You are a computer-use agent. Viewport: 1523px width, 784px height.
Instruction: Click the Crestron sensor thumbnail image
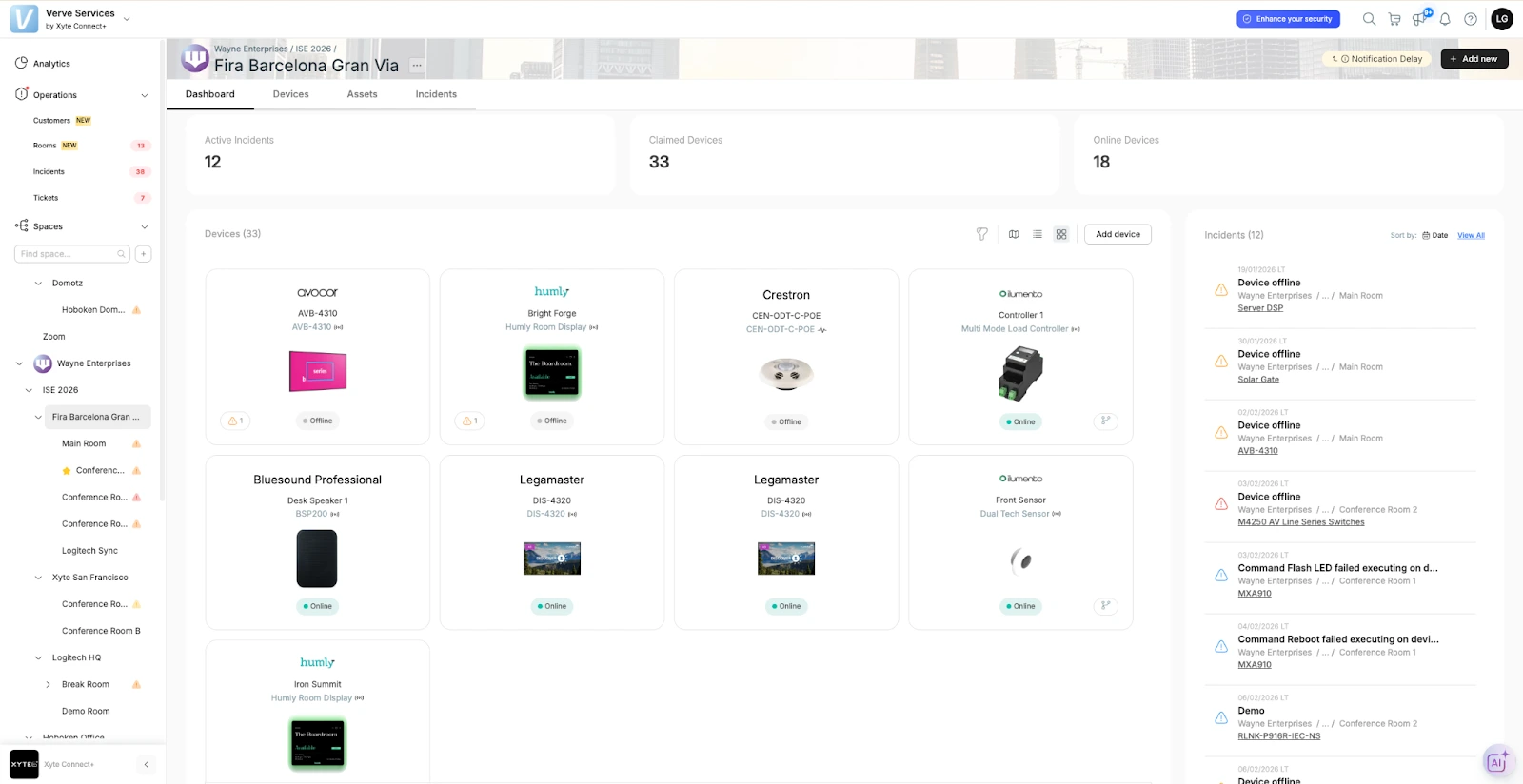(x=786, y=374)
